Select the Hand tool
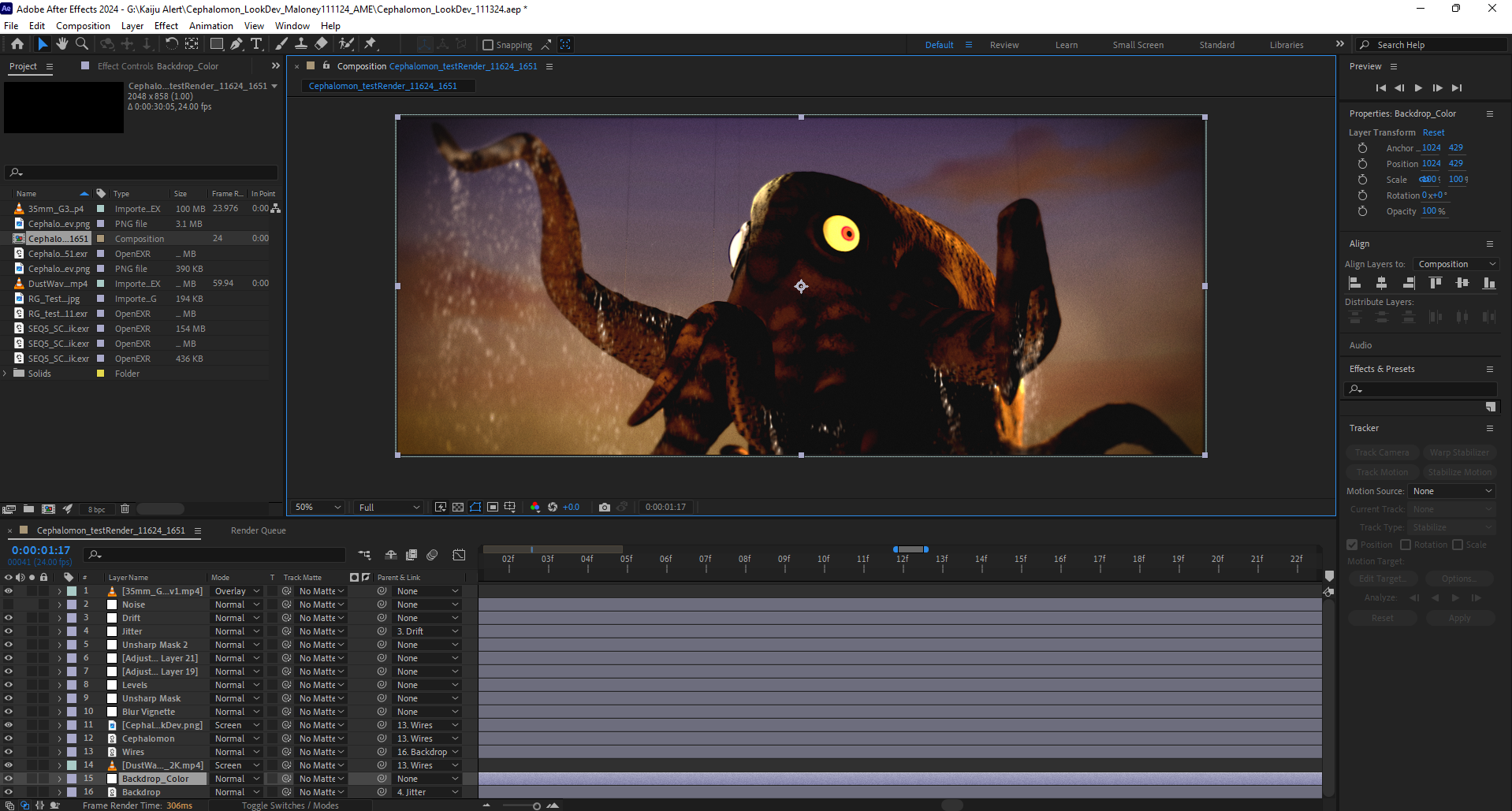1512x811 pixels. (62, 44)
